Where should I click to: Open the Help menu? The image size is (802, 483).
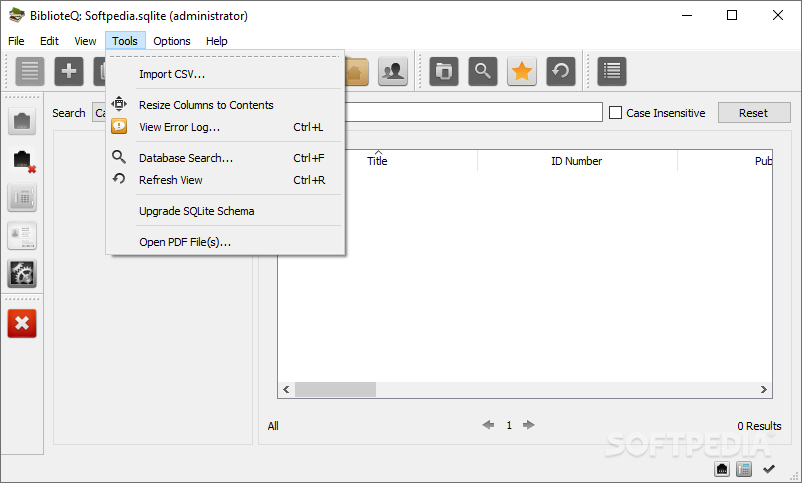point(216,41)
